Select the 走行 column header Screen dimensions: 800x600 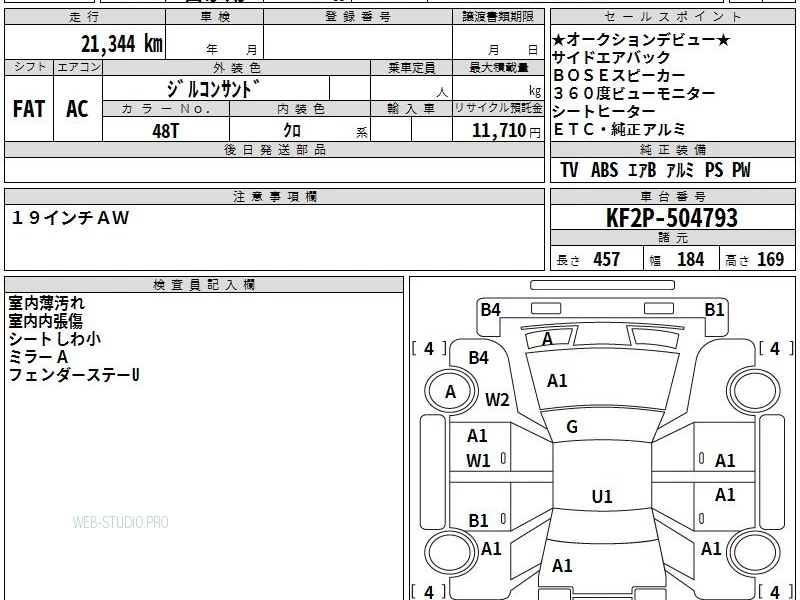coord(85,17)
